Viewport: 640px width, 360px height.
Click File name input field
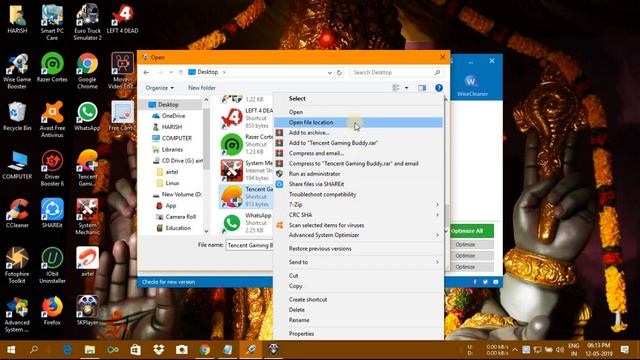point(249,245)
